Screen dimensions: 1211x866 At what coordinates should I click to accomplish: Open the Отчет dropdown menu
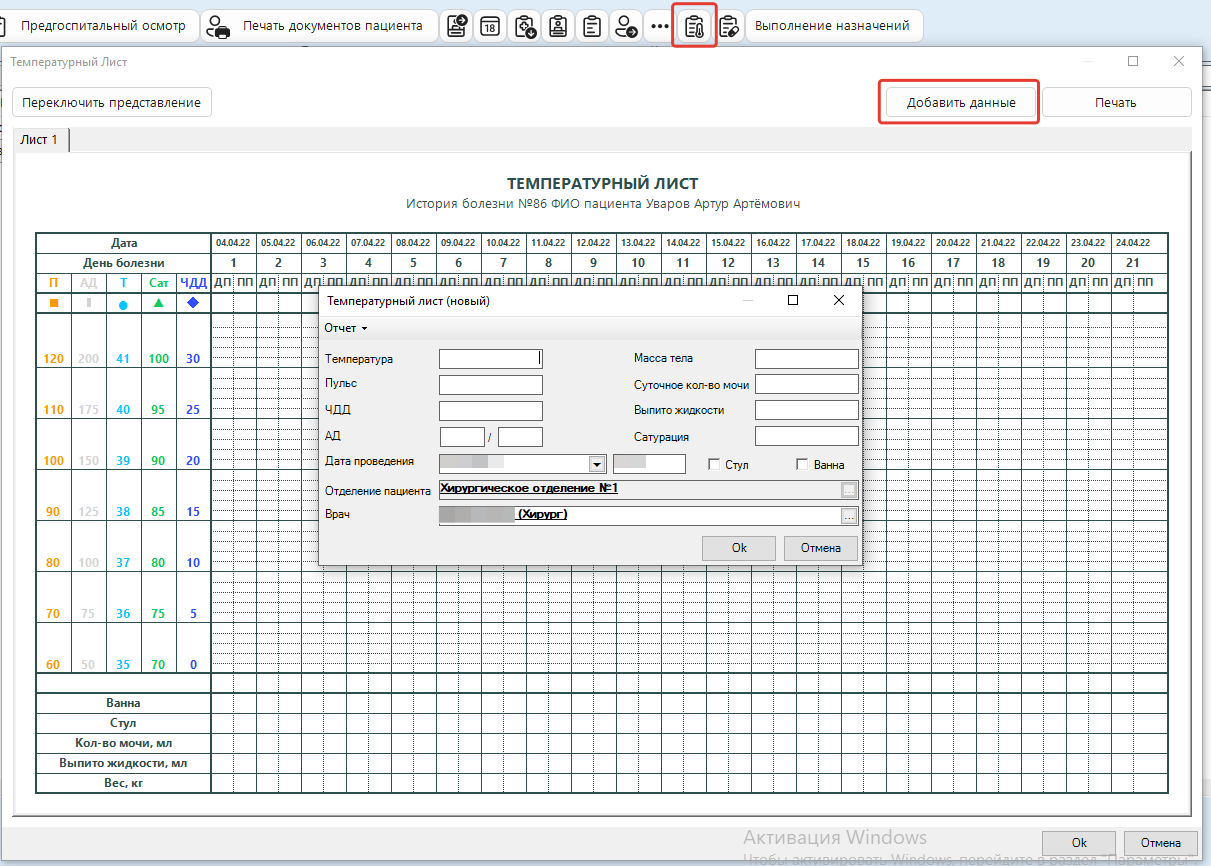tap(346, 328)
